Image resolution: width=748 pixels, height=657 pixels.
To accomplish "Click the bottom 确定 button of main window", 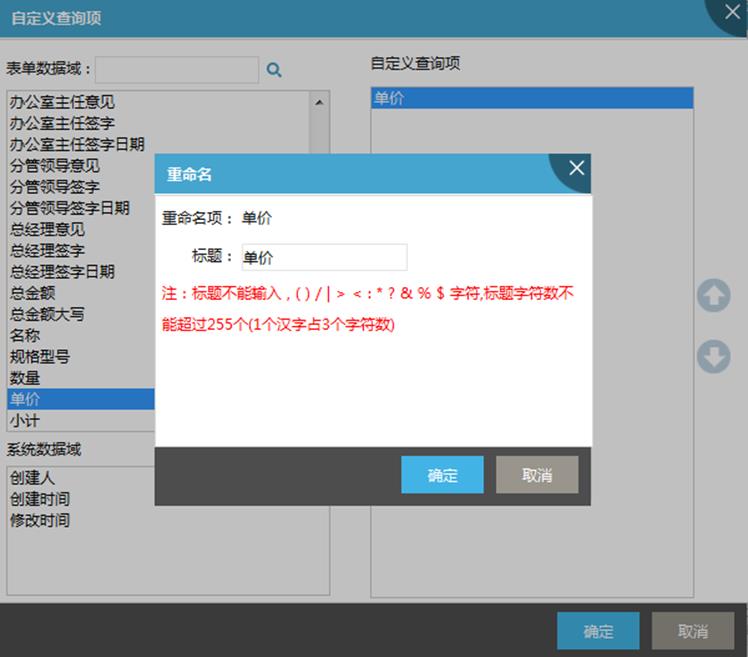I will (598, 631).
